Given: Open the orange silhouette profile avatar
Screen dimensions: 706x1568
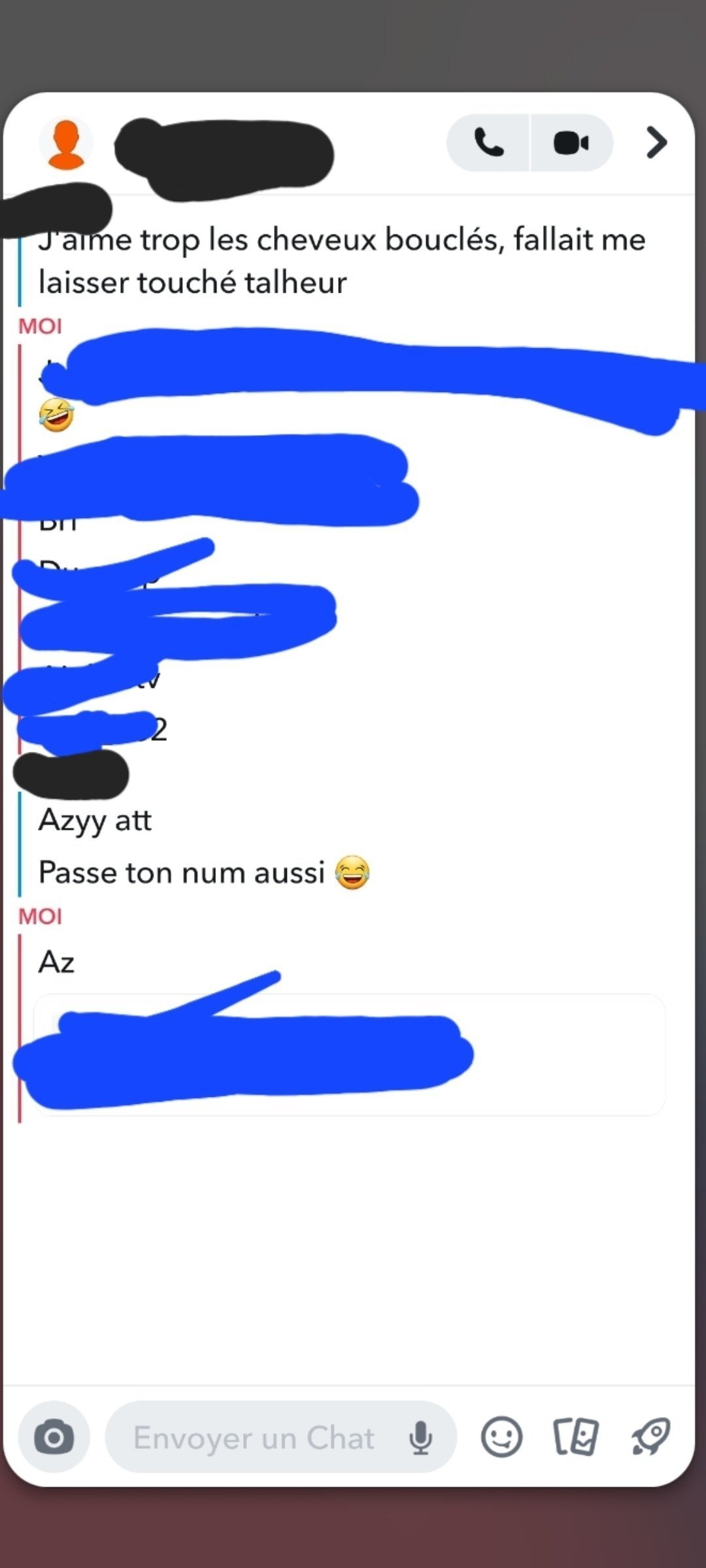Looking at the screenshot, I should (65, 144).
